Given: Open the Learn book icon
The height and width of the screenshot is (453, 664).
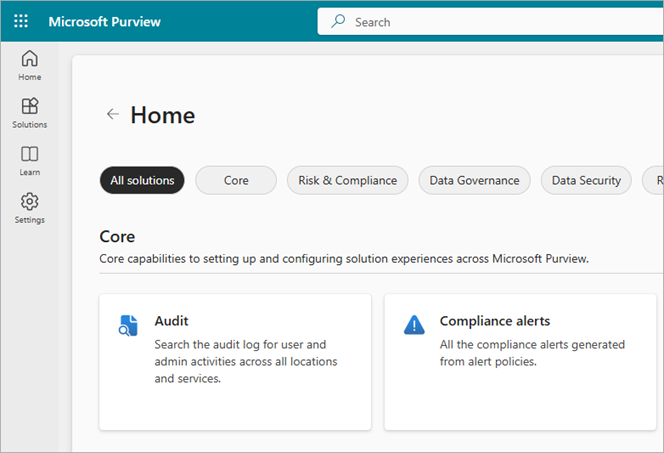Looking at the screenshot, I should [30, 154].
